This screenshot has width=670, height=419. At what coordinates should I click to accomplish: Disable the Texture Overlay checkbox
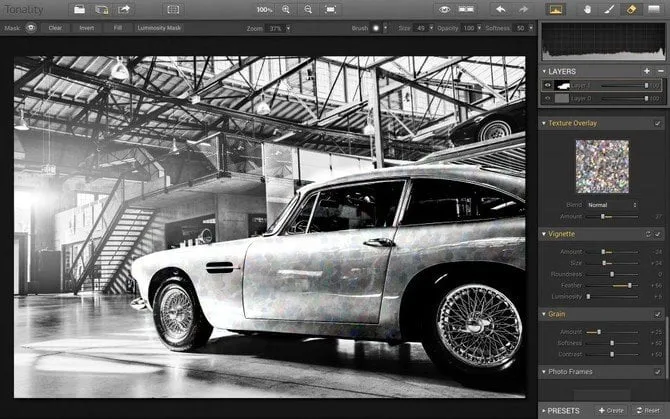657,123
